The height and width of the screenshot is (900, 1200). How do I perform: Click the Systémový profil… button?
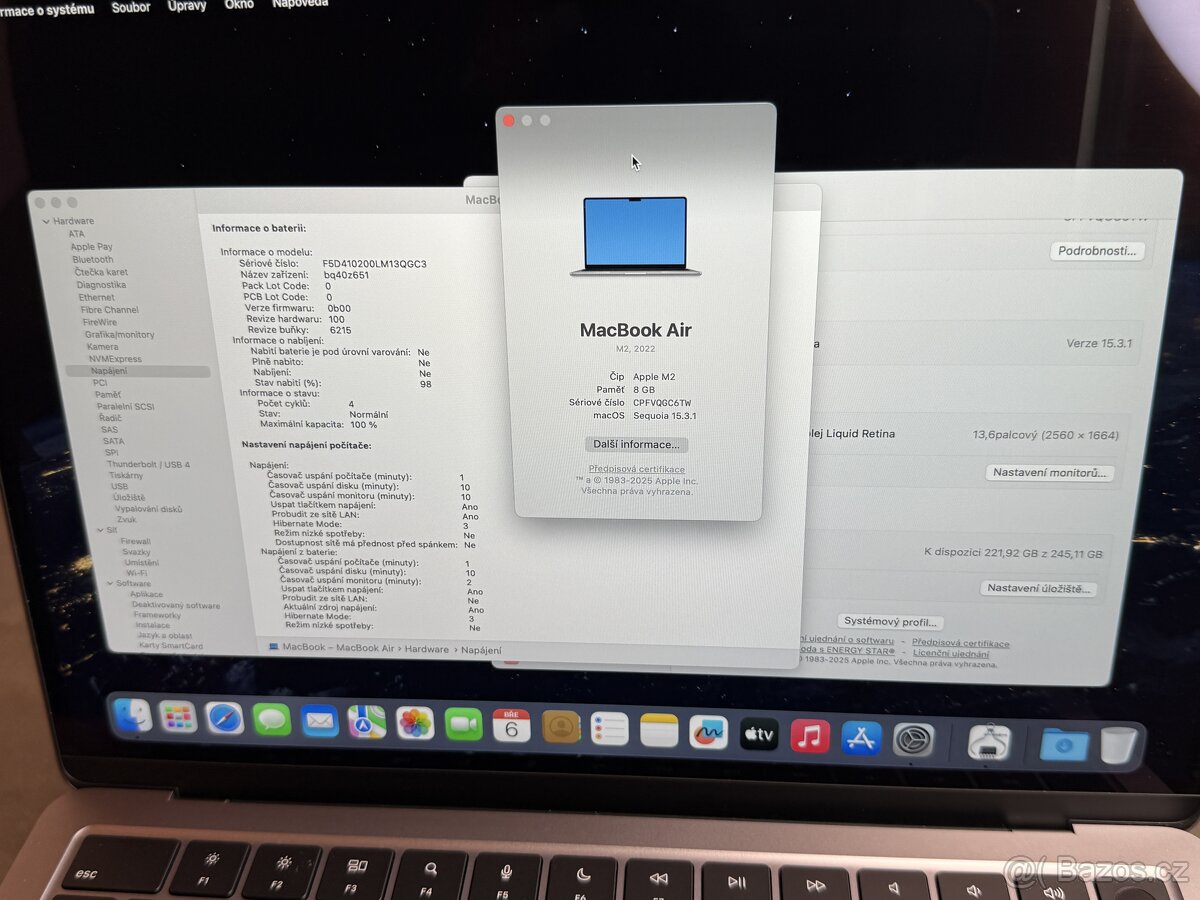[890, 621]
